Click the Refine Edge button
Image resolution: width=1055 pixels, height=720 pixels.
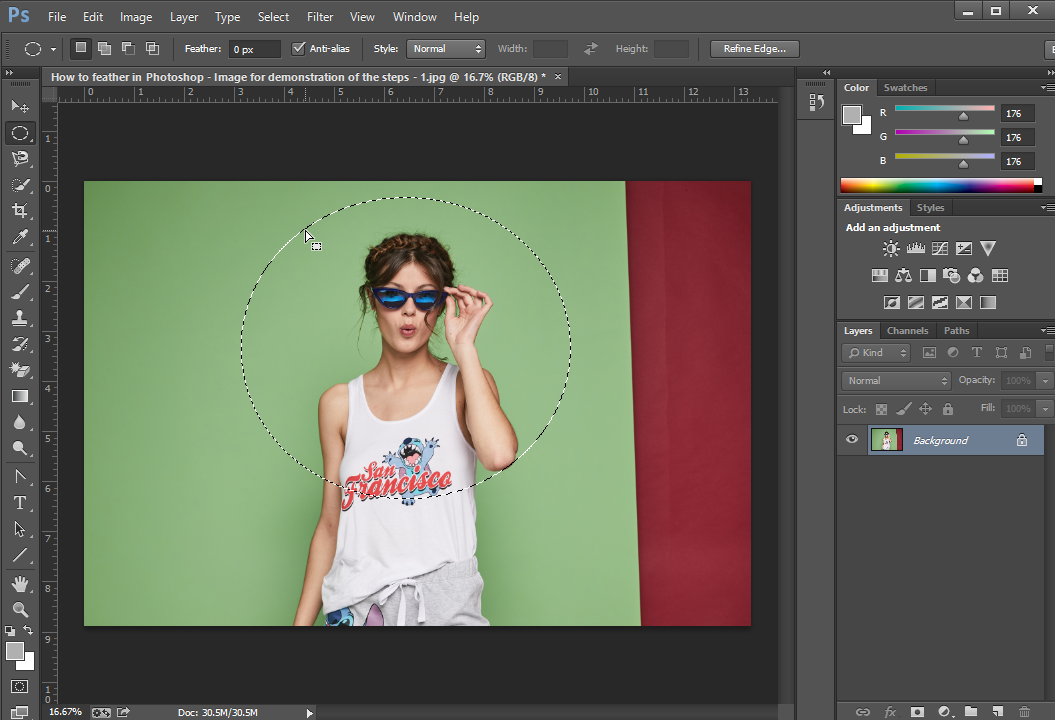tap(754, 48)
